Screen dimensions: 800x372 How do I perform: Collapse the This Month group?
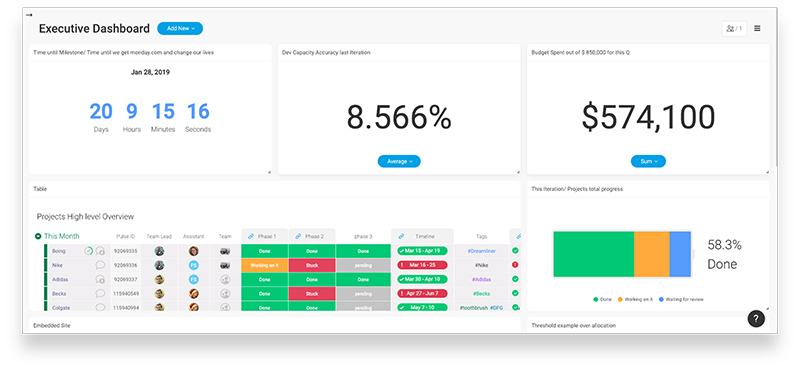38,236
